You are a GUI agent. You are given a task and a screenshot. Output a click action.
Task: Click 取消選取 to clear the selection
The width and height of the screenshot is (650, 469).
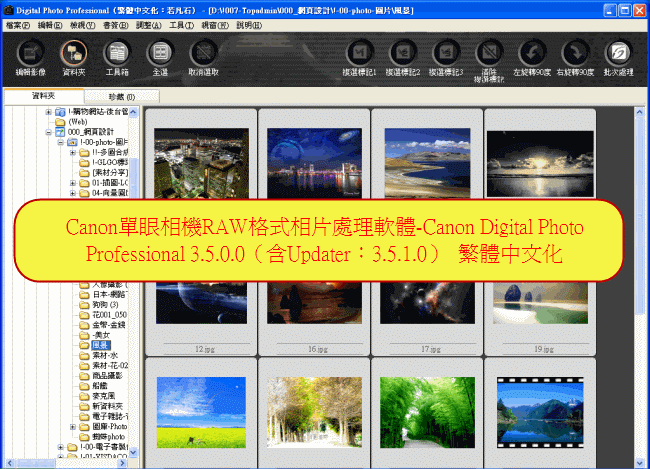(204, 55)
